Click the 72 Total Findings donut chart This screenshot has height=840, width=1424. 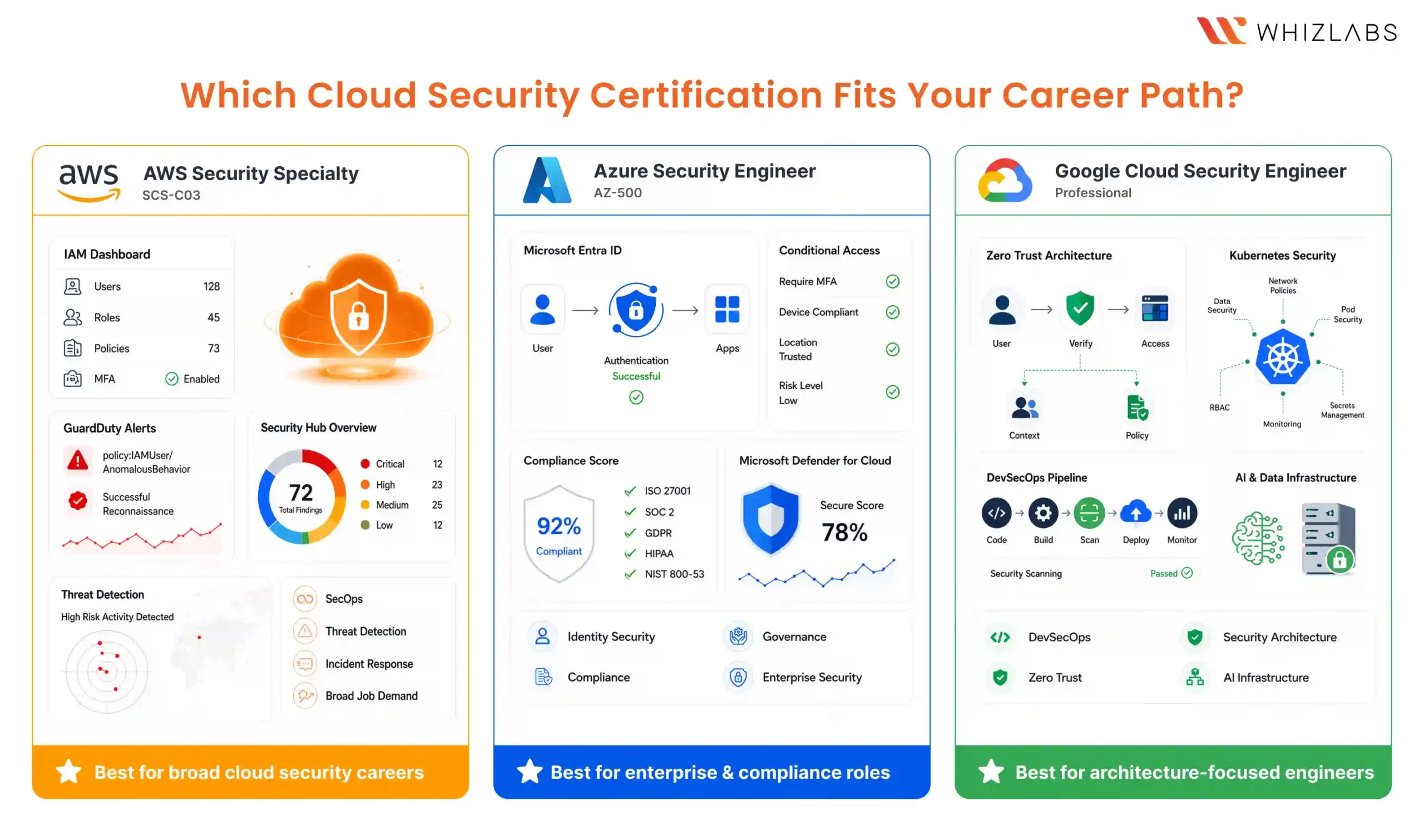[301, 497]
